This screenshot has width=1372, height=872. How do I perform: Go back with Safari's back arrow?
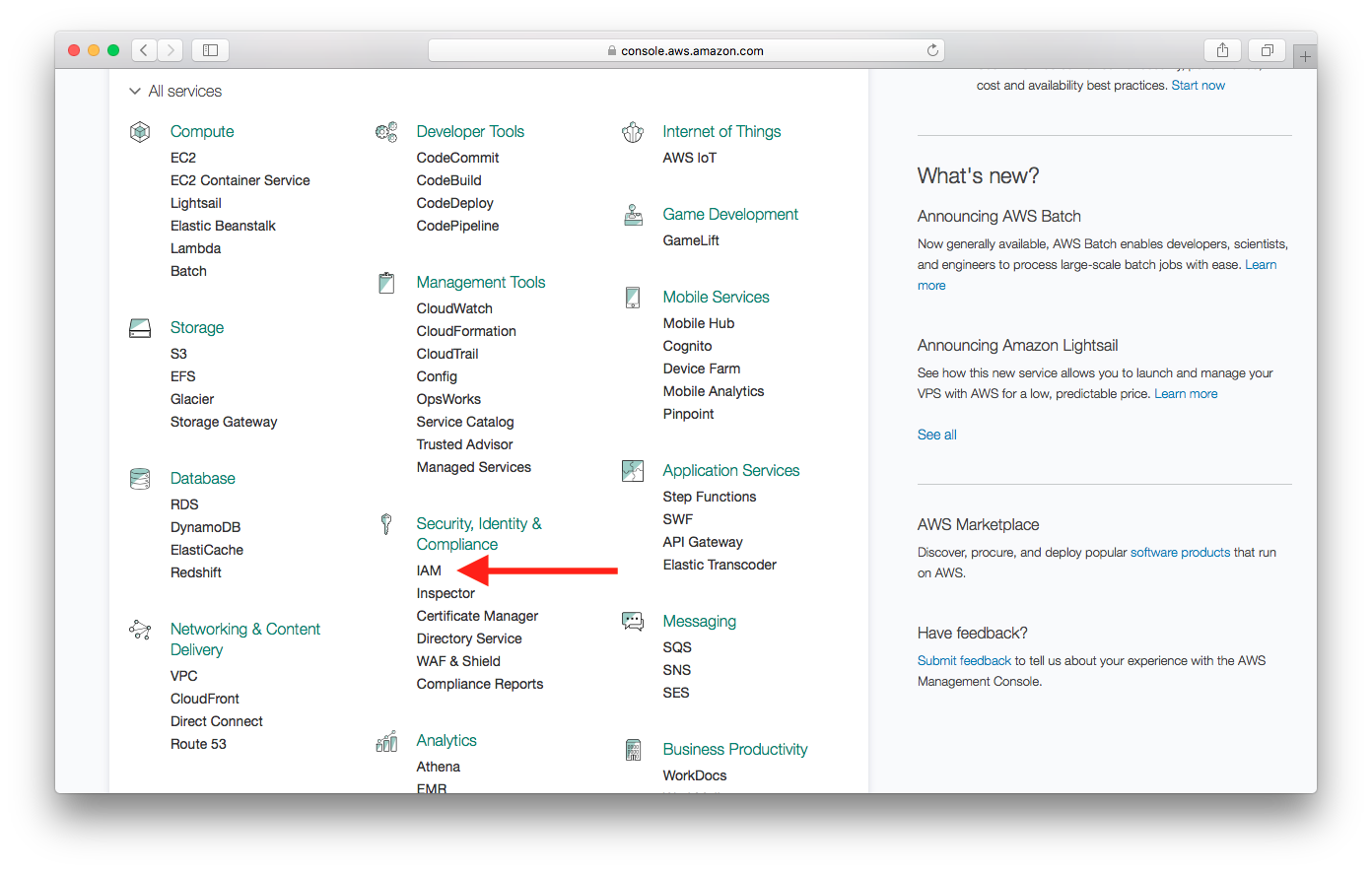(x=144, y=50)
